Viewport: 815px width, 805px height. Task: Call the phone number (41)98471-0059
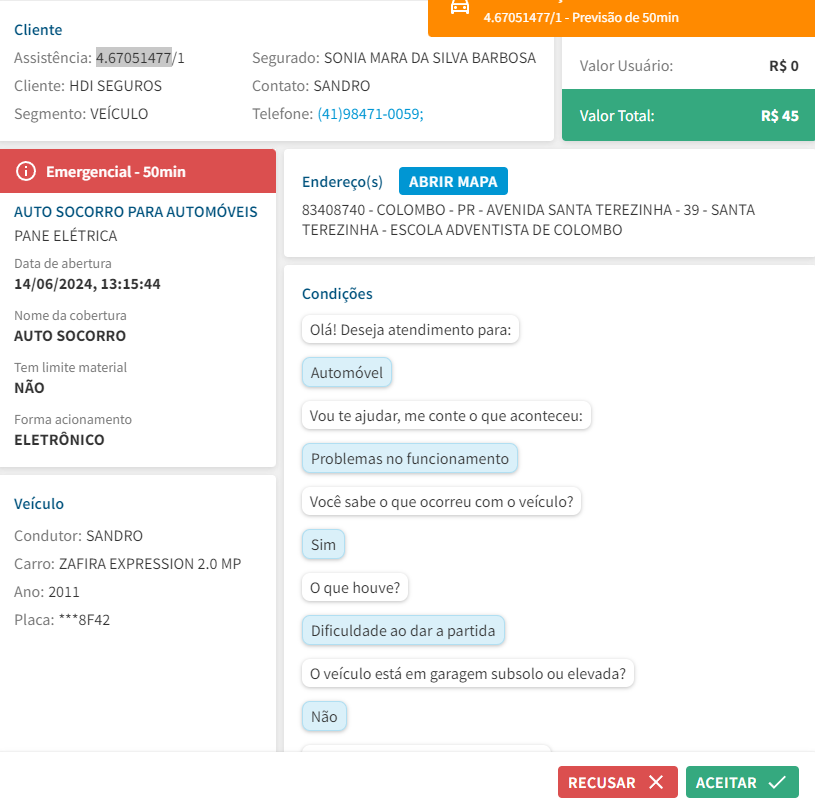(370, 114)
